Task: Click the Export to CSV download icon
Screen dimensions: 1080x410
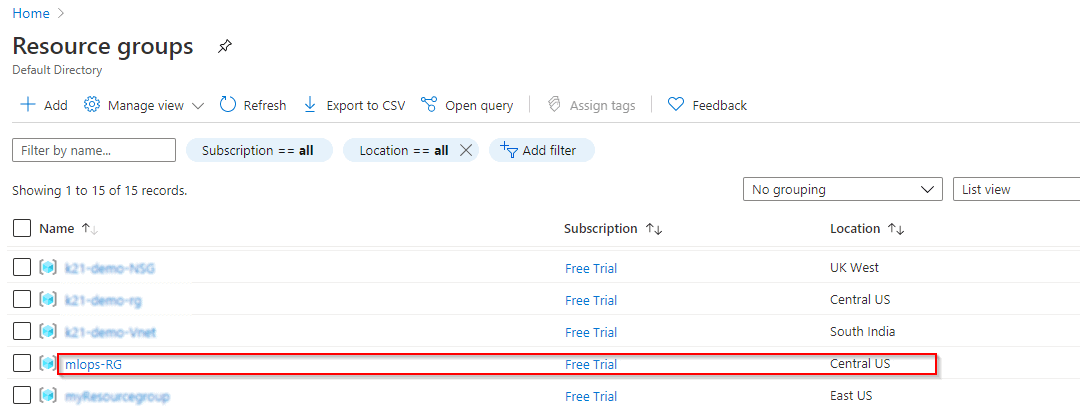Action: pyautogui.click(x=310, y=105)
